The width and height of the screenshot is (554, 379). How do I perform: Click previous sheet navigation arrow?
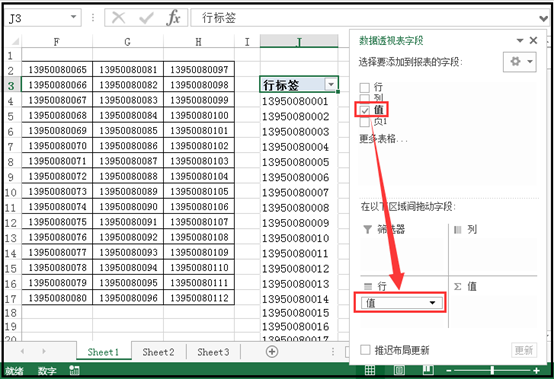(x=23, y=351)
